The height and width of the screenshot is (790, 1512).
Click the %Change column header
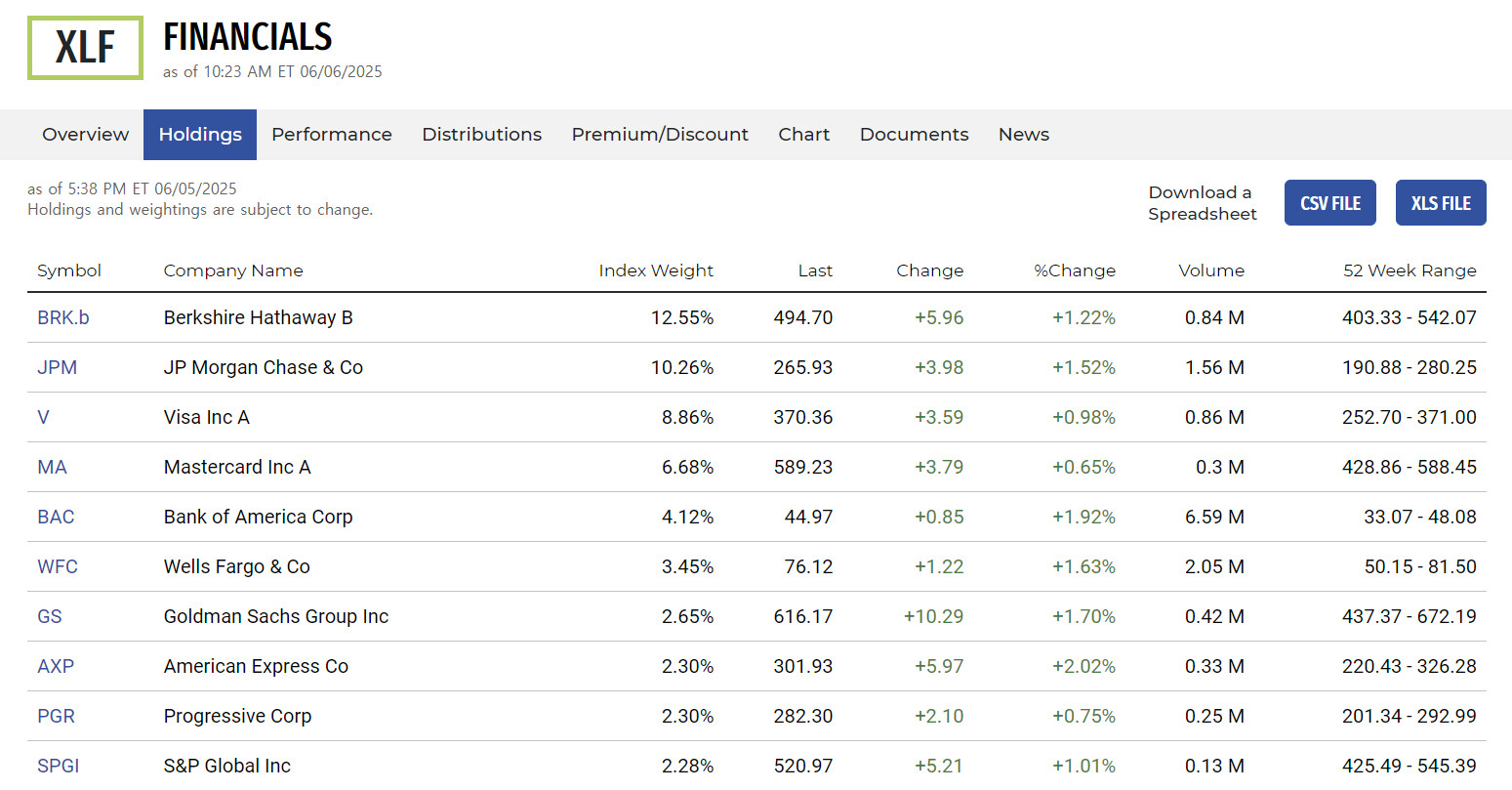(x=1075, y=271)
